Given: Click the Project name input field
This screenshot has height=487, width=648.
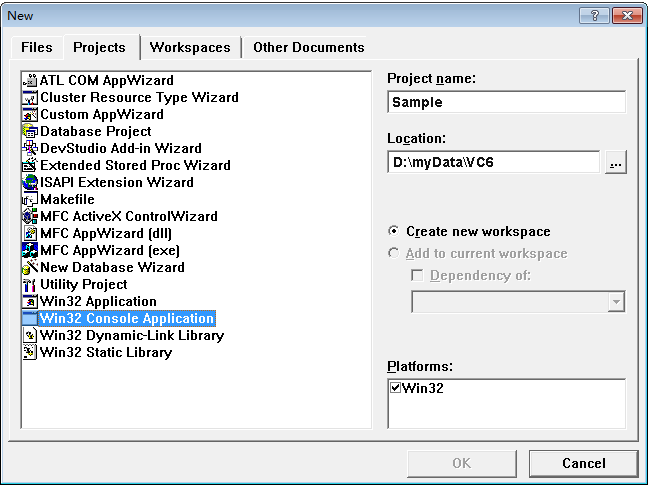Looking at the screenshot, I should coord(506,102).
